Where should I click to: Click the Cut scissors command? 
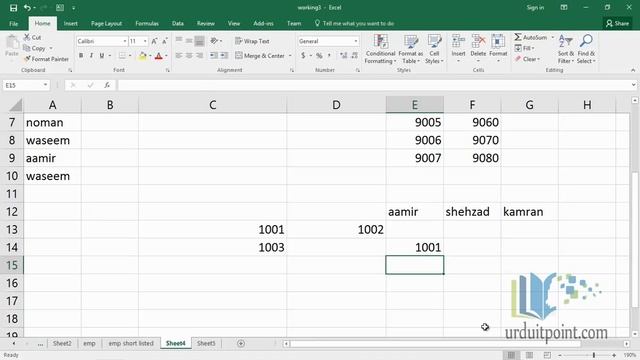[x=32, y=37]
